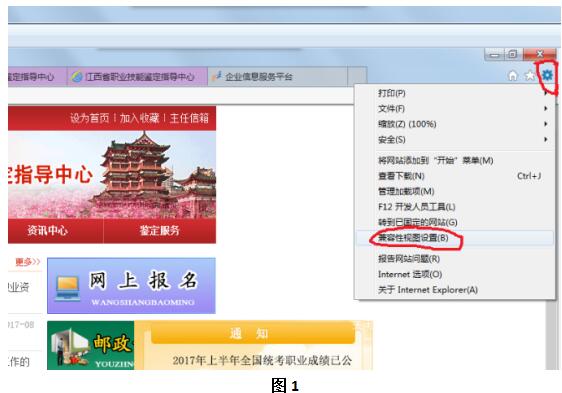Viewport: 562px width, 393px height.
Task: Expand the 打印(P) submenu arrow
Action: (x=546, y=93)
